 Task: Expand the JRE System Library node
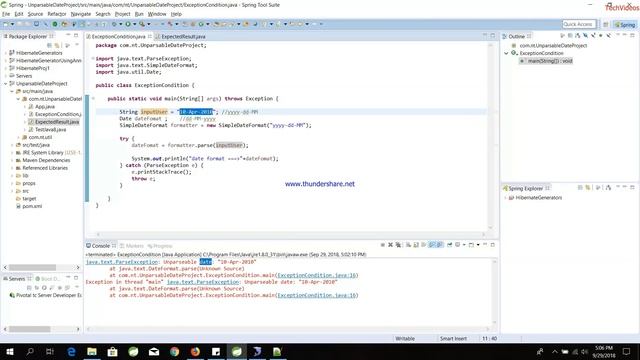coord(12,152)
